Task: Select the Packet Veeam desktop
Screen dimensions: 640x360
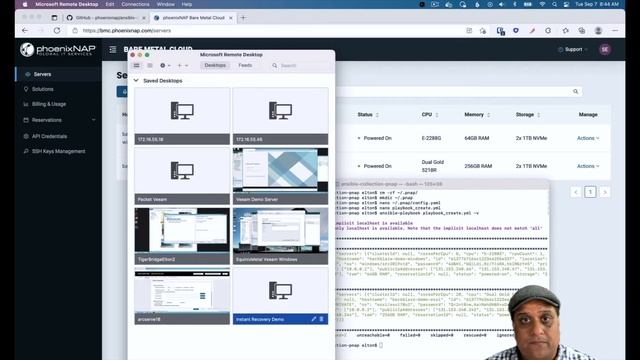Action: (x=182, y=176)
